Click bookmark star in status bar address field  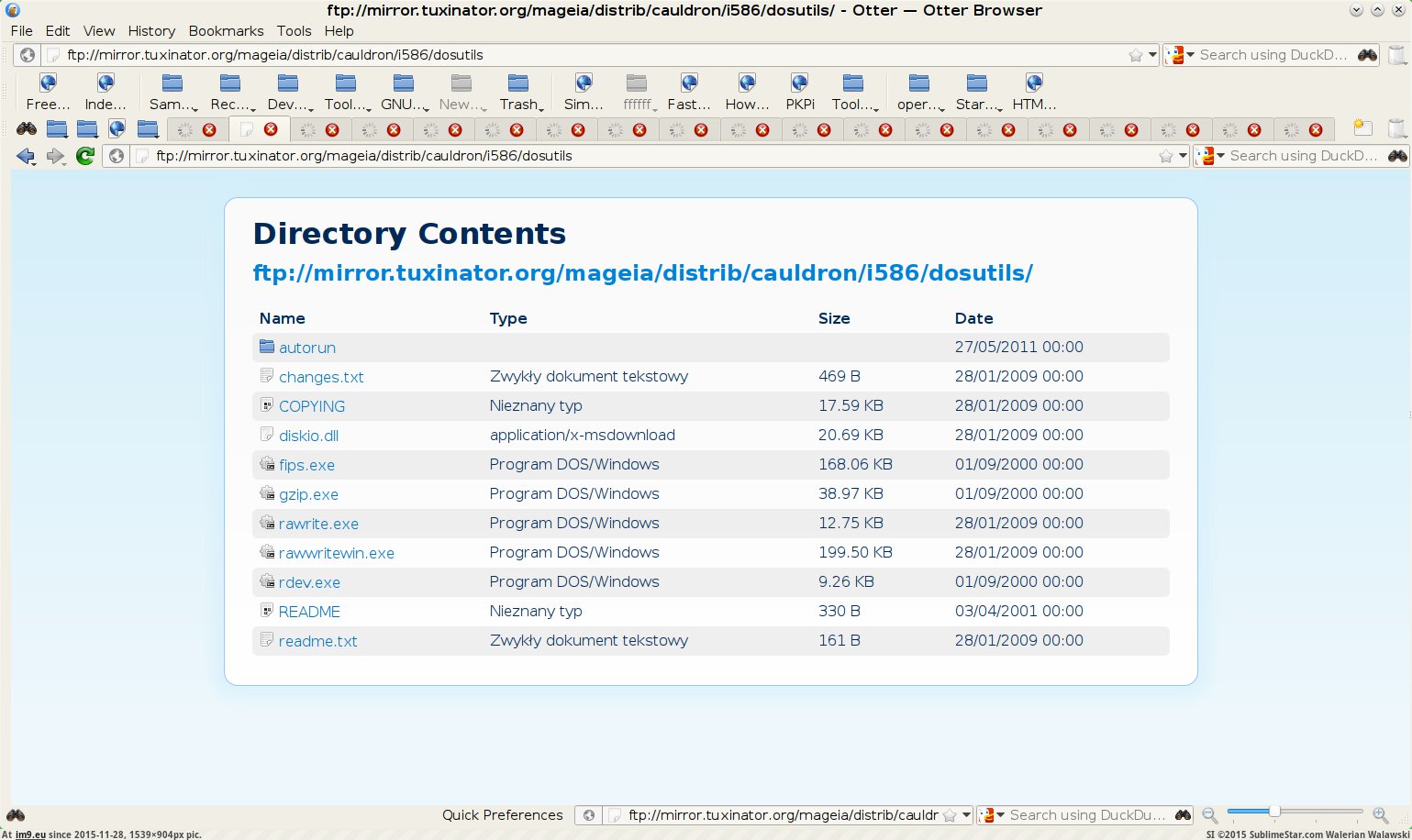click(x=951, y=814)
